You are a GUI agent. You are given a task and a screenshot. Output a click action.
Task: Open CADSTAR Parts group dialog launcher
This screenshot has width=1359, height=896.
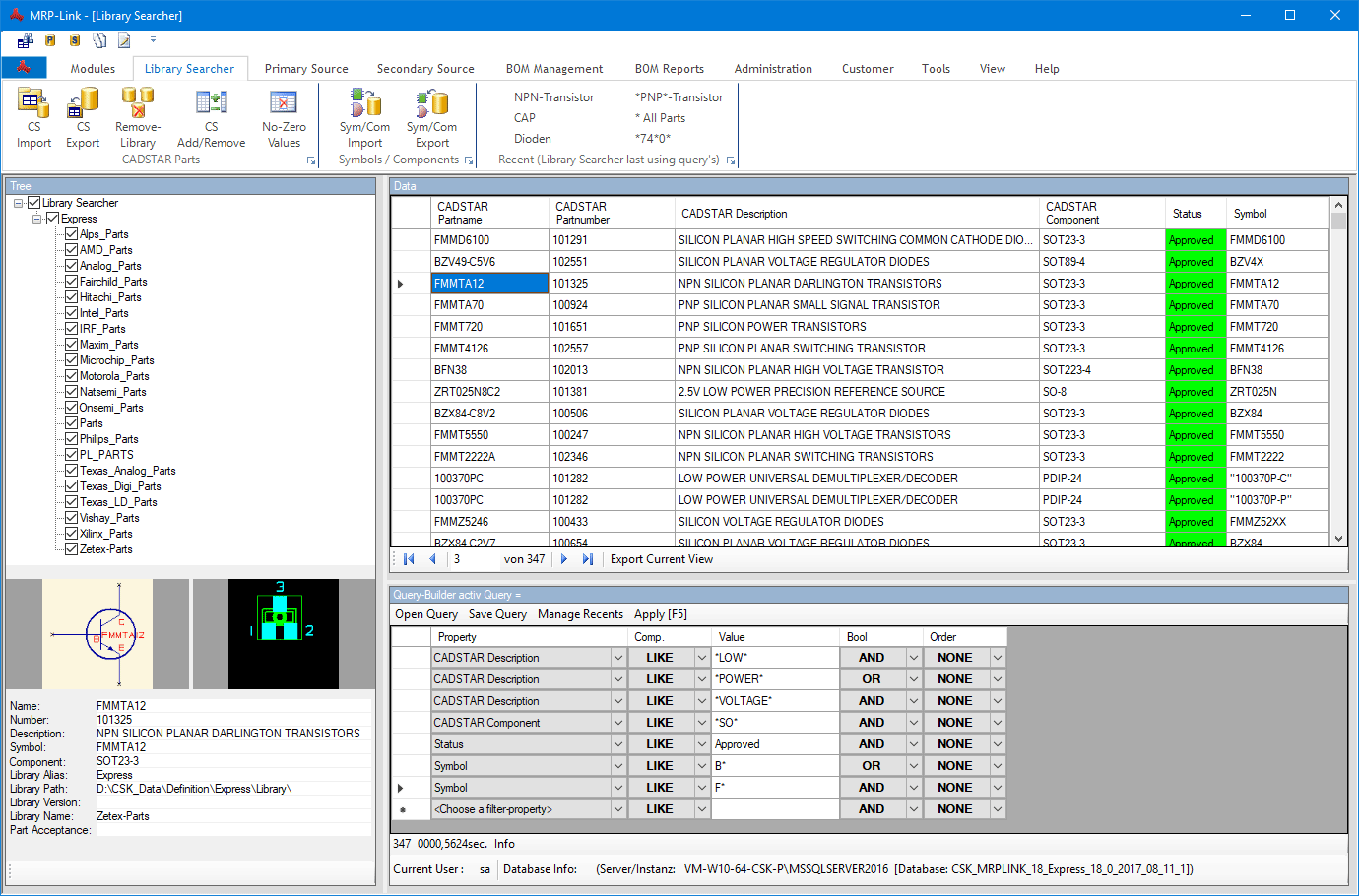click(311, 160)
